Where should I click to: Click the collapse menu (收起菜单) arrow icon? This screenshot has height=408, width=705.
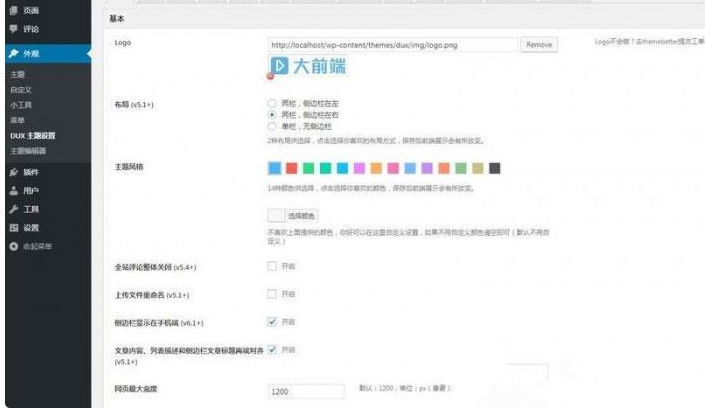(13, 246)
